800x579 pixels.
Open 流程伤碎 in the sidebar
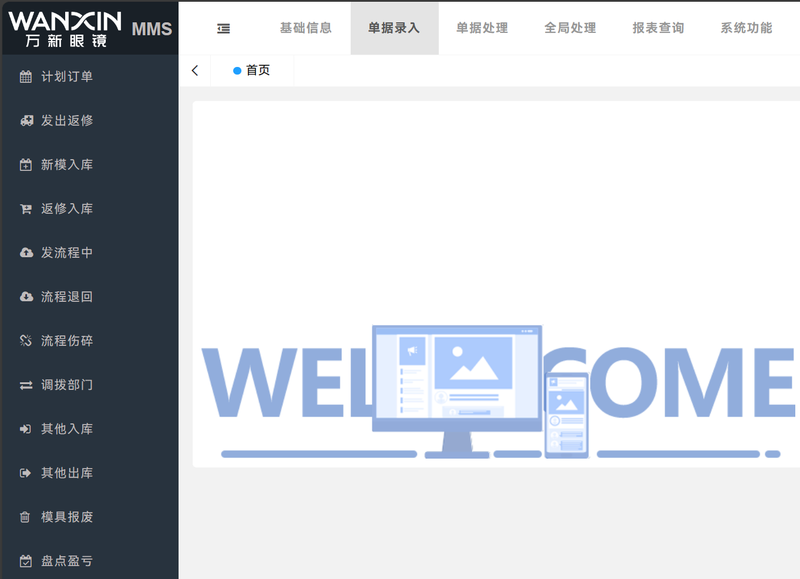89,341
